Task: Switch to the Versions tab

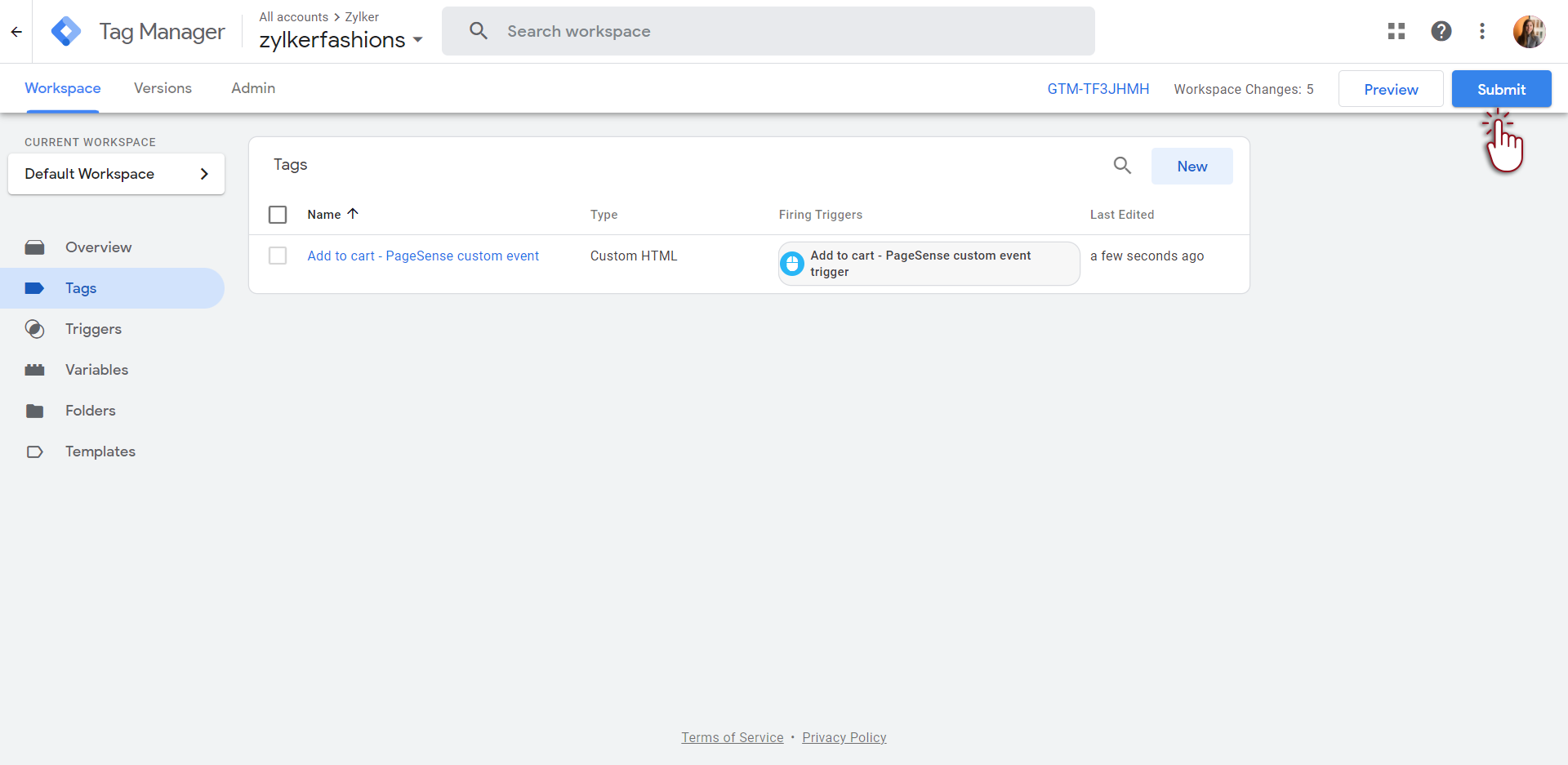Action: 163,88
